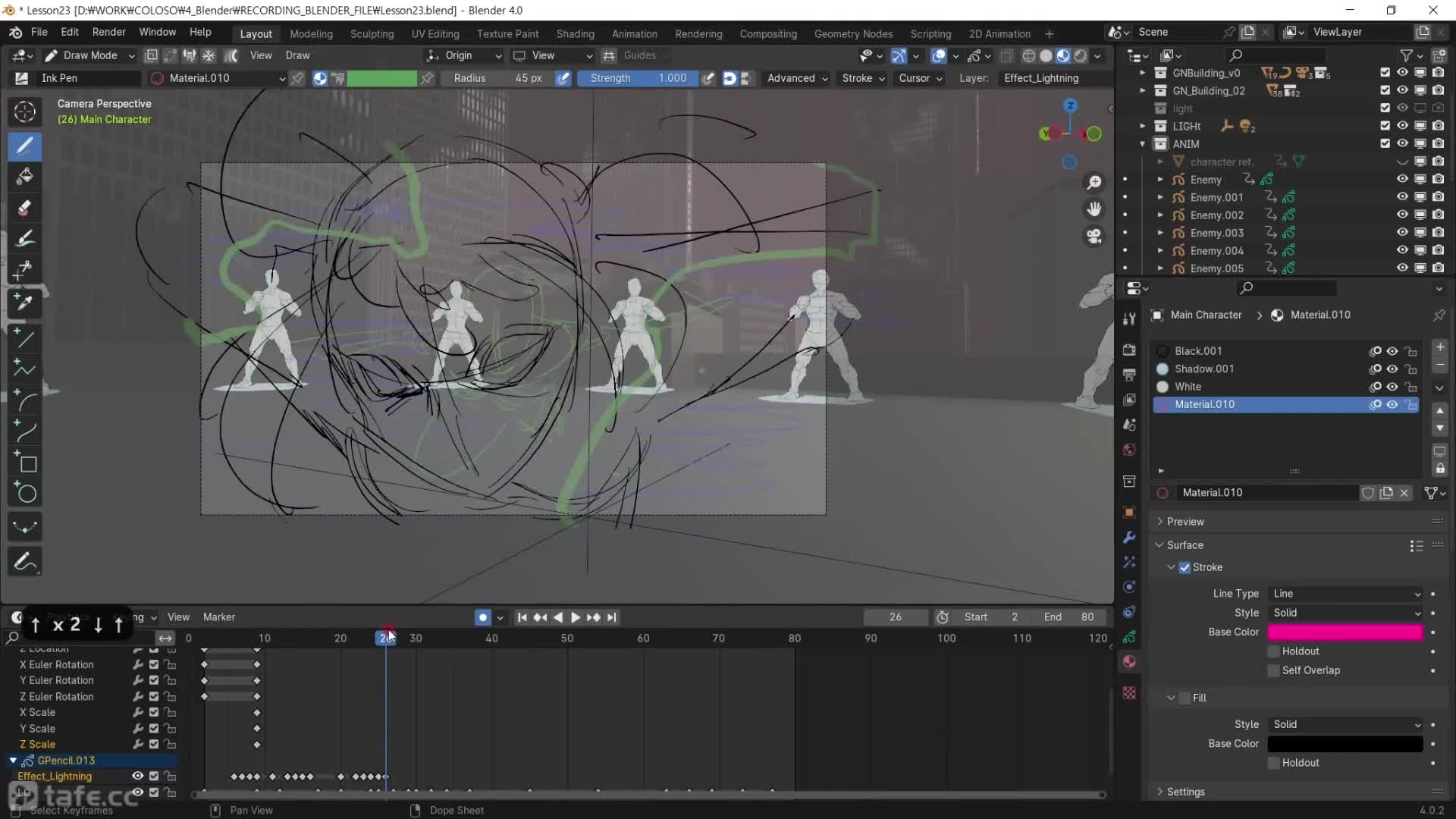Open the Render menu
1456x819 pixels.
point(108,32)
